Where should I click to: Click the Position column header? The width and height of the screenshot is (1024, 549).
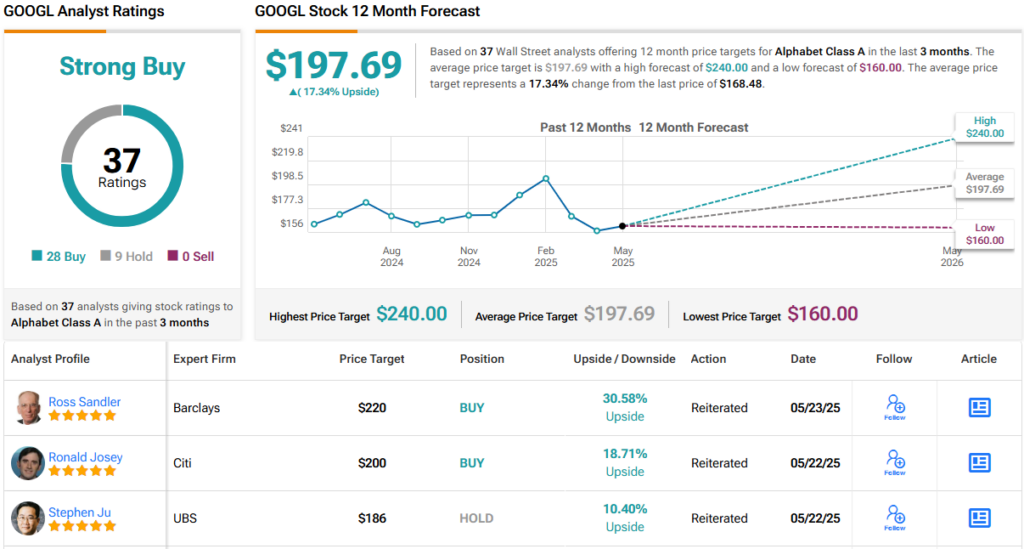click(482, 359)
